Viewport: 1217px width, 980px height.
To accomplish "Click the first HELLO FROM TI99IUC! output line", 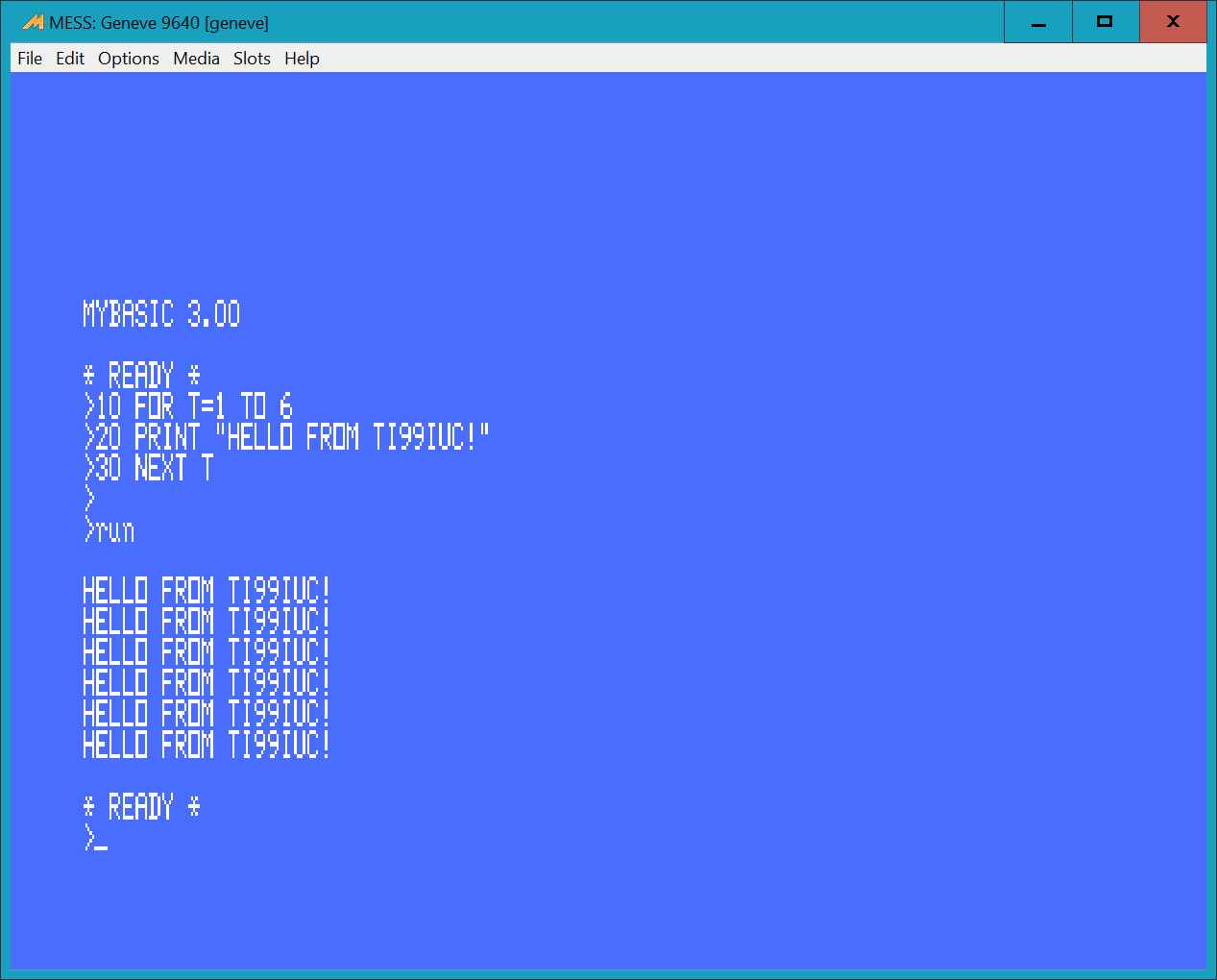I will (x=207, y=591).
